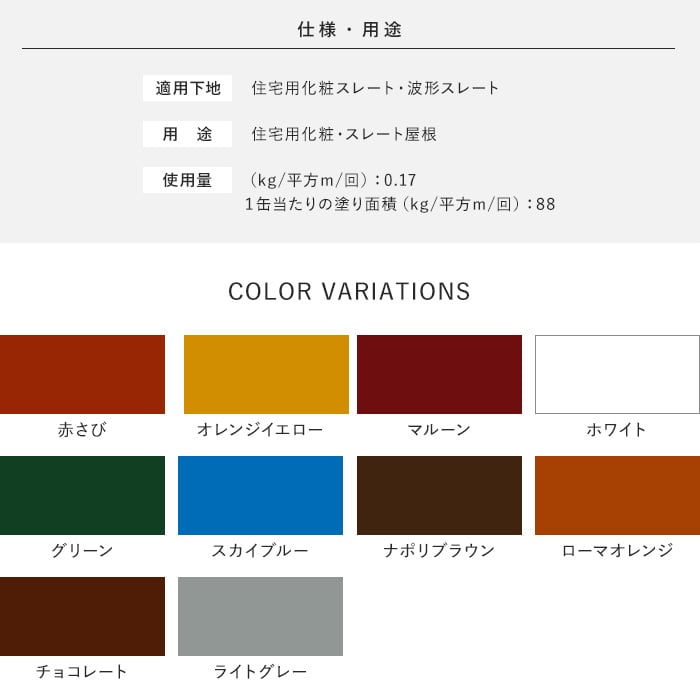The width and height of the screenshot is (700, 700).
Task: Click the 住宅用化粧・スレート屋根 text
Action: pyautogui.click(x=344, y=134)
